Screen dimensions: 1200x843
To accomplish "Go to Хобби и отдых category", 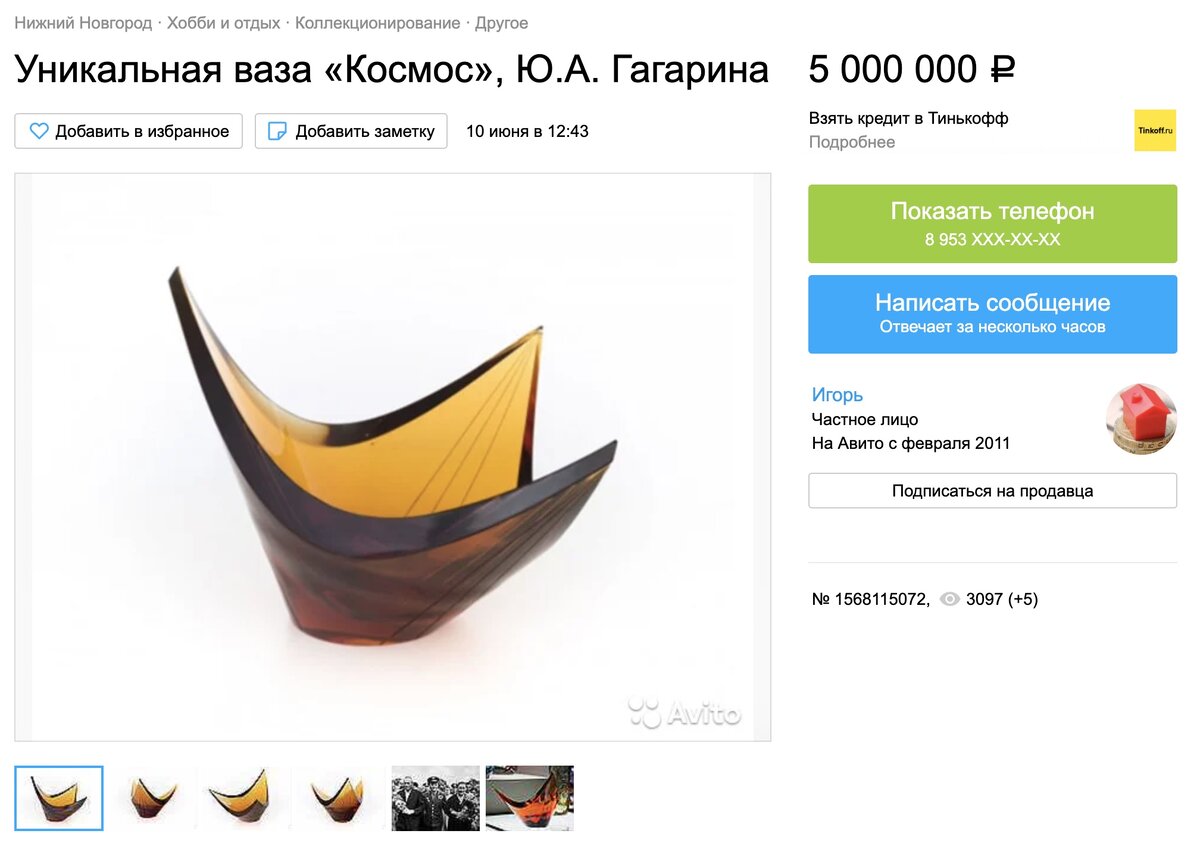I will point(224,22).
